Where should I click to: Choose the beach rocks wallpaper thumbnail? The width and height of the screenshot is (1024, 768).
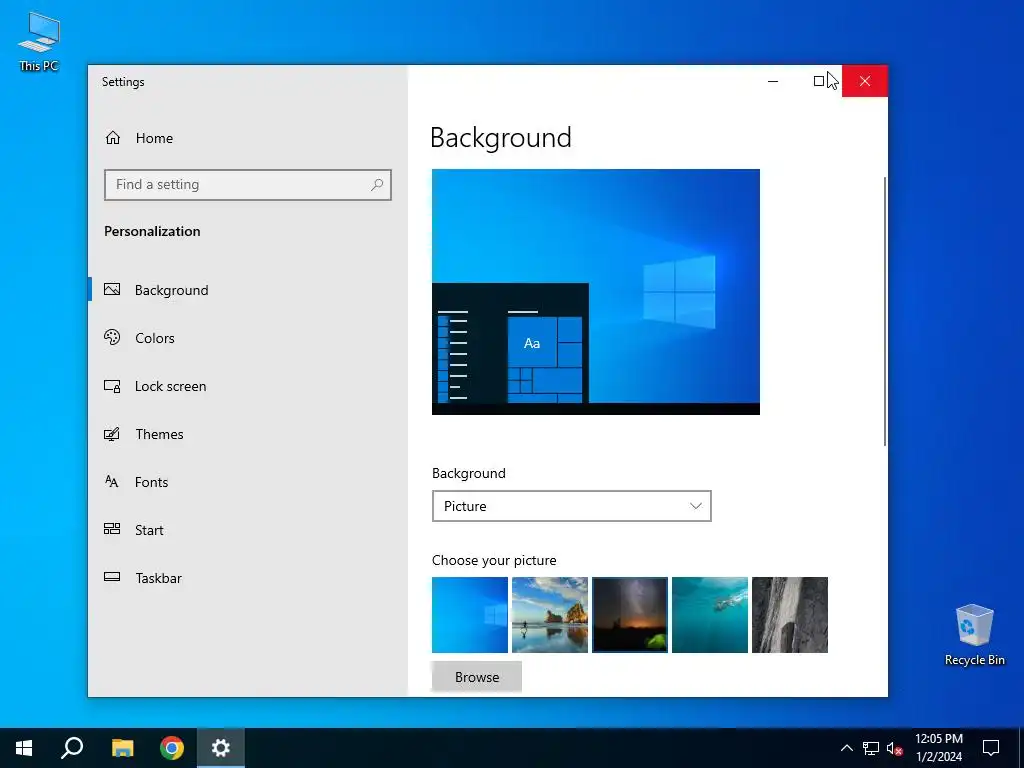(x=550, y=615)
